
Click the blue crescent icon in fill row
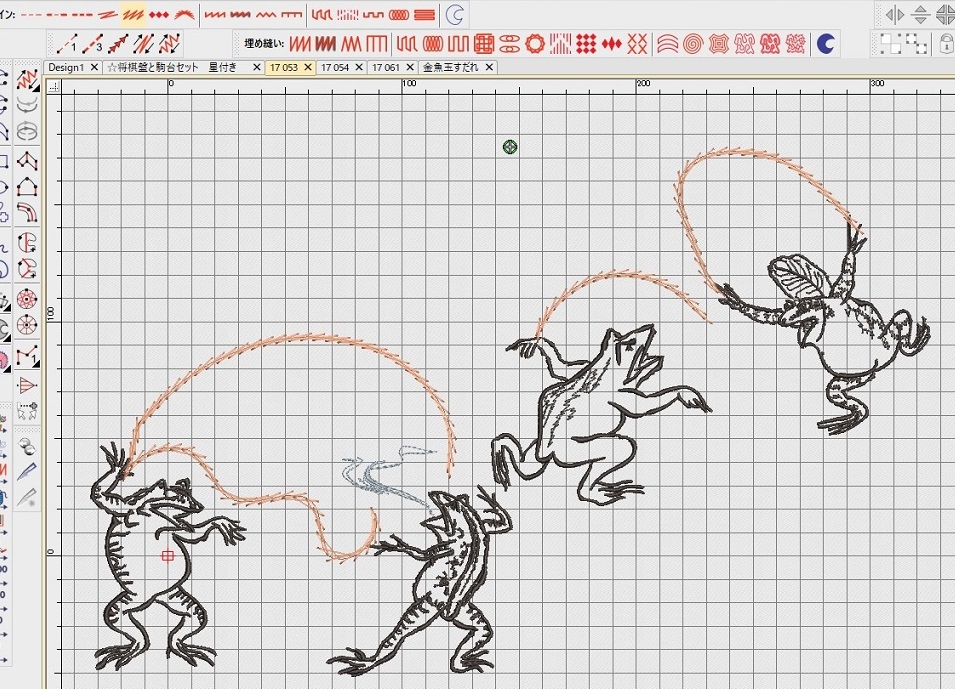click(825, 44)
